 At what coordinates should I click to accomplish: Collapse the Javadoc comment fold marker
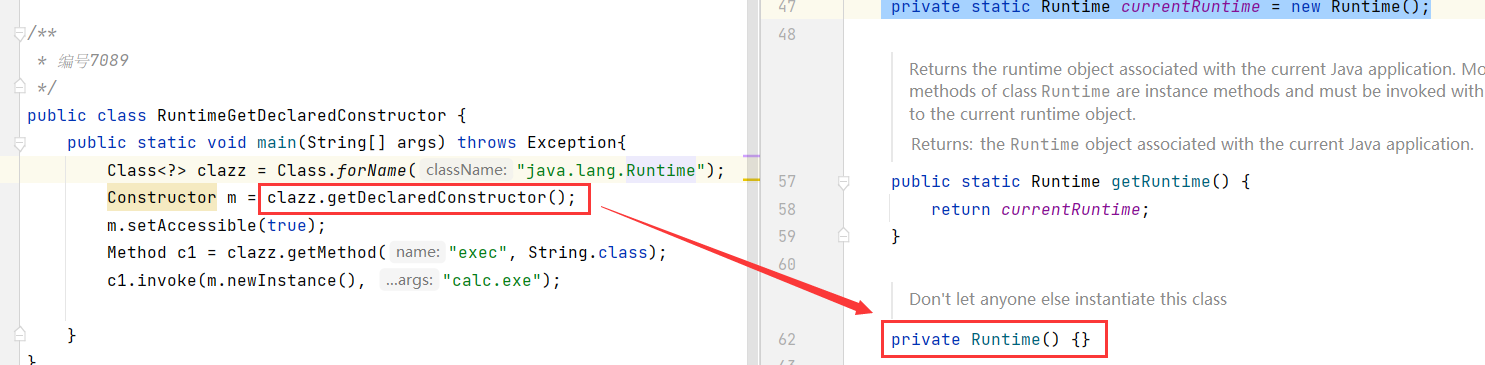point(18,34)
